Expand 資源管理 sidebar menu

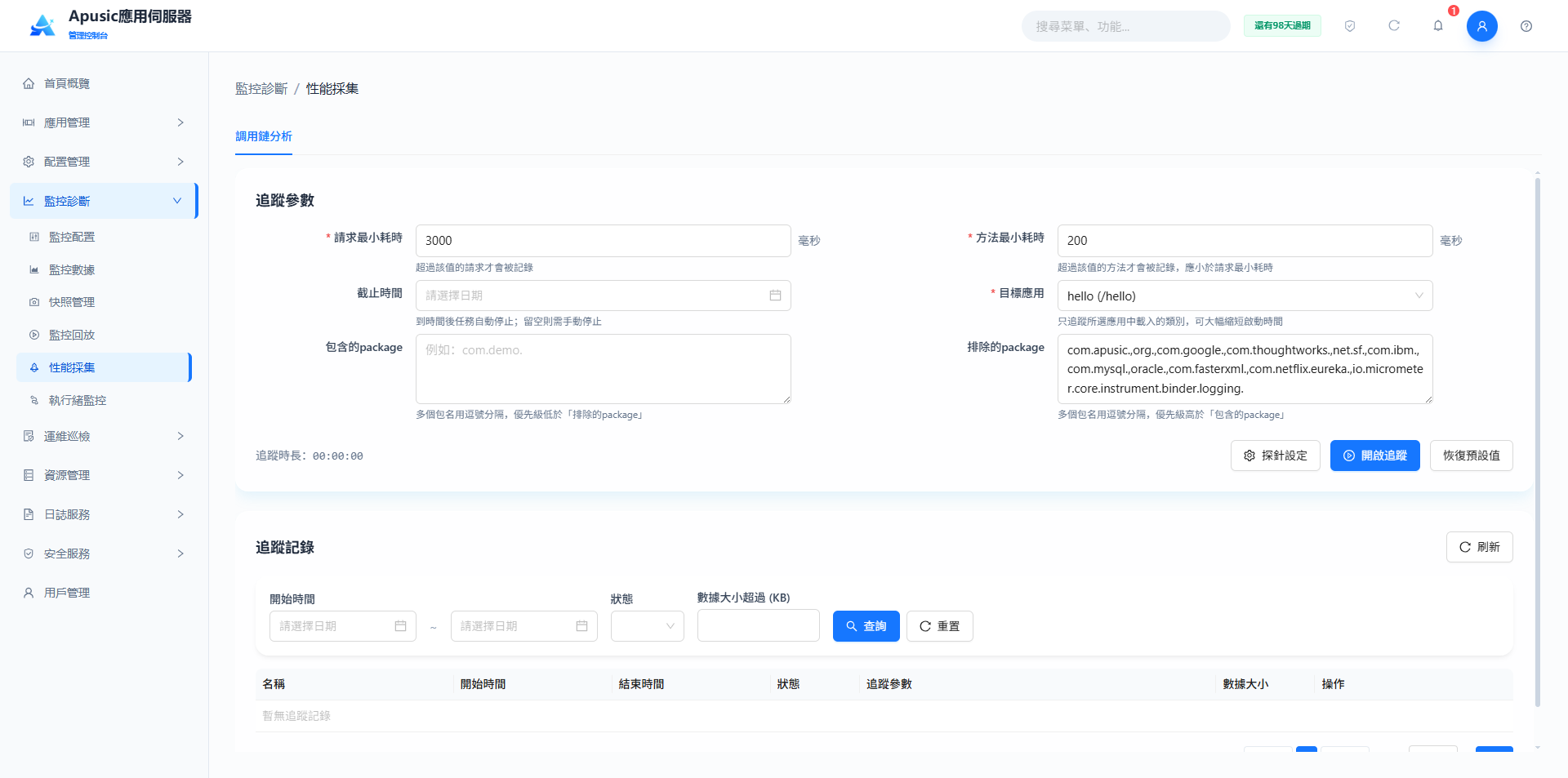tap(104, 475)
